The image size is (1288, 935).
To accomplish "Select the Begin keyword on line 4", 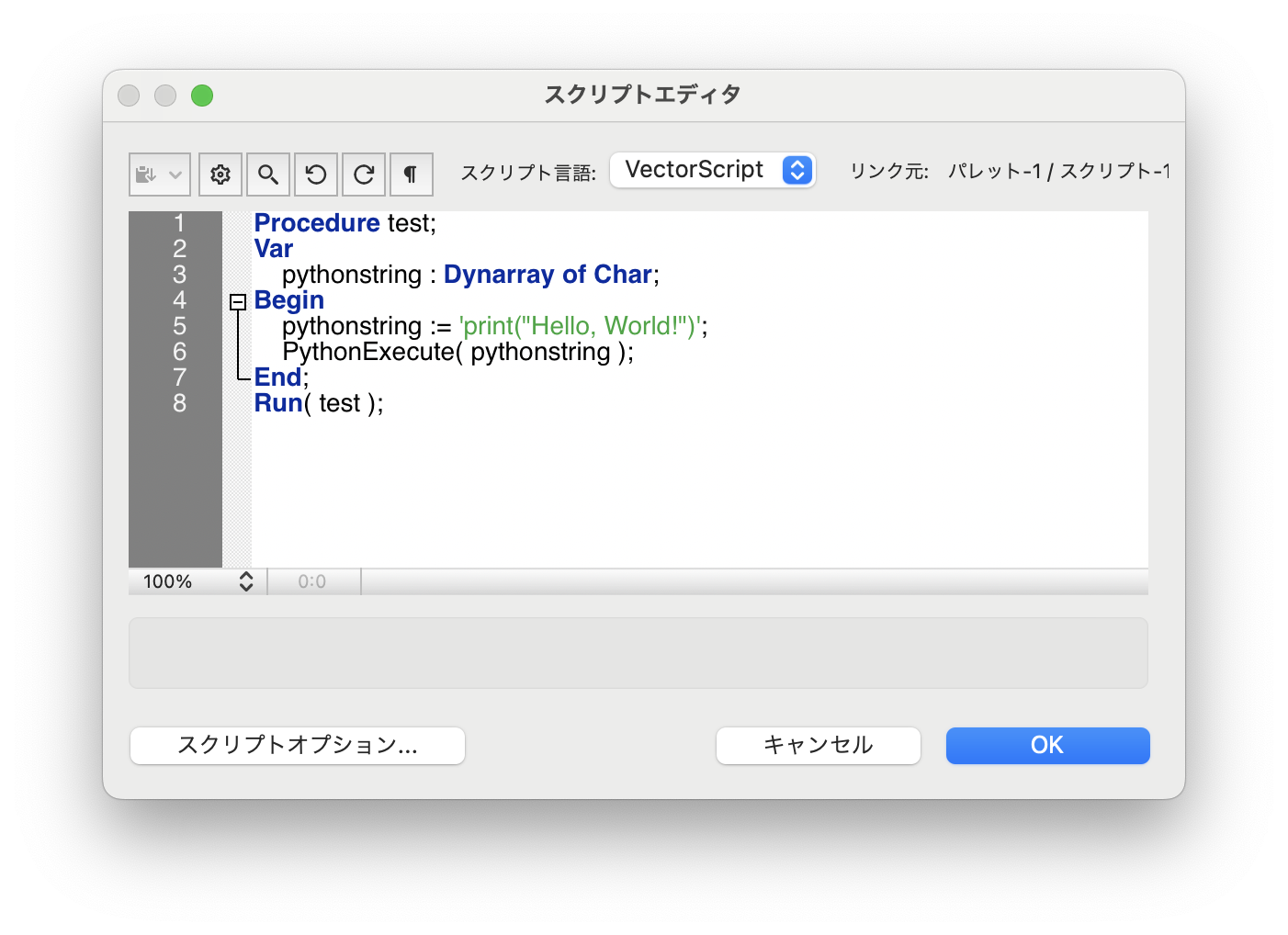I will coord(288,300).
